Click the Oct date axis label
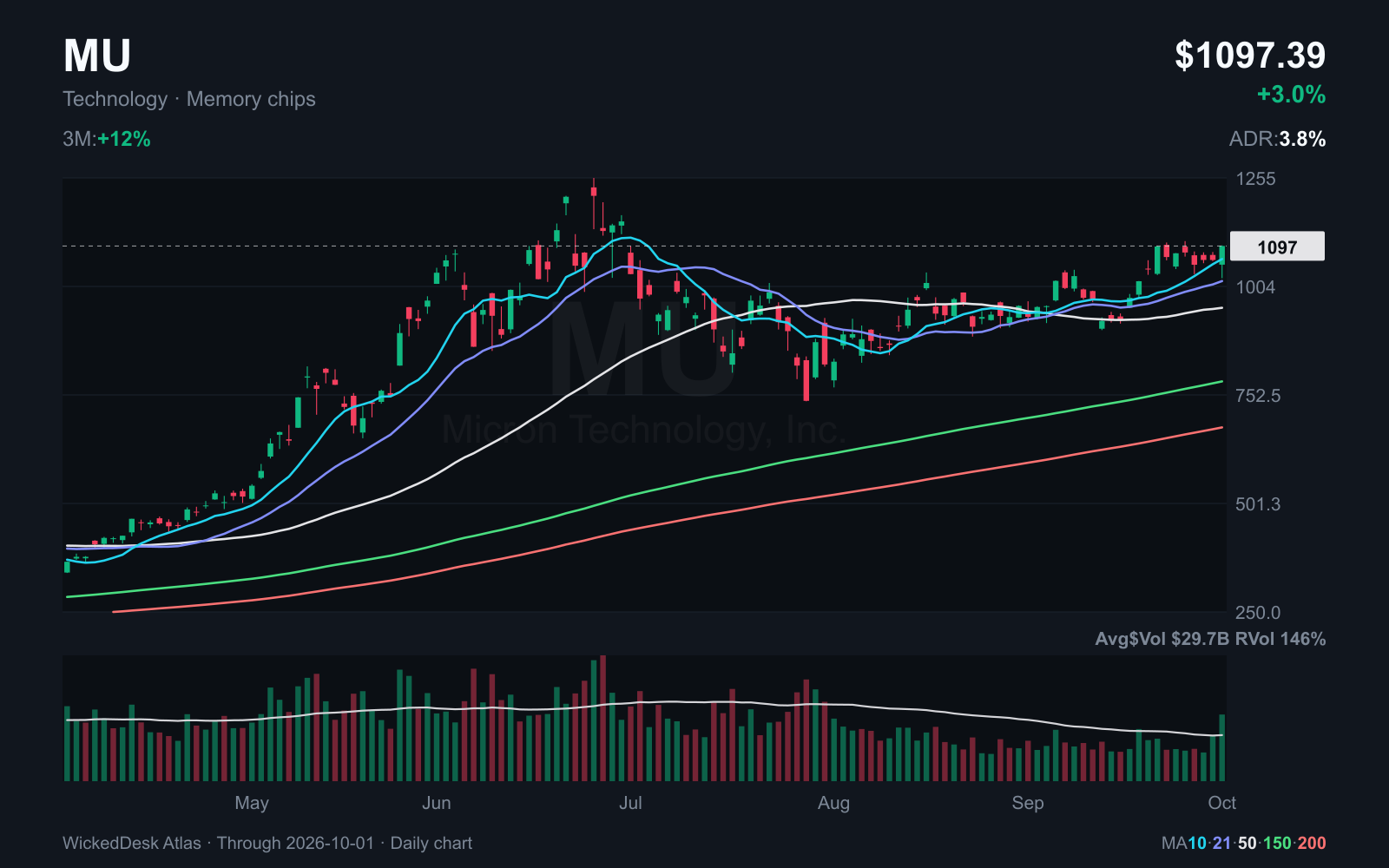The width and height of the screenshot is (1389, 868). click(1222, 803)
